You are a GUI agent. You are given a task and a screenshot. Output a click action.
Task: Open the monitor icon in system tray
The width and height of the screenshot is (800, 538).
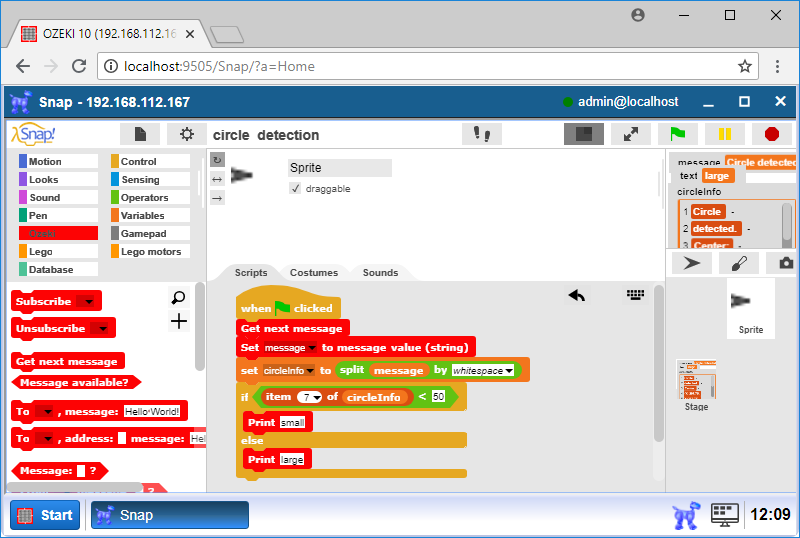(x=724, y=515)
